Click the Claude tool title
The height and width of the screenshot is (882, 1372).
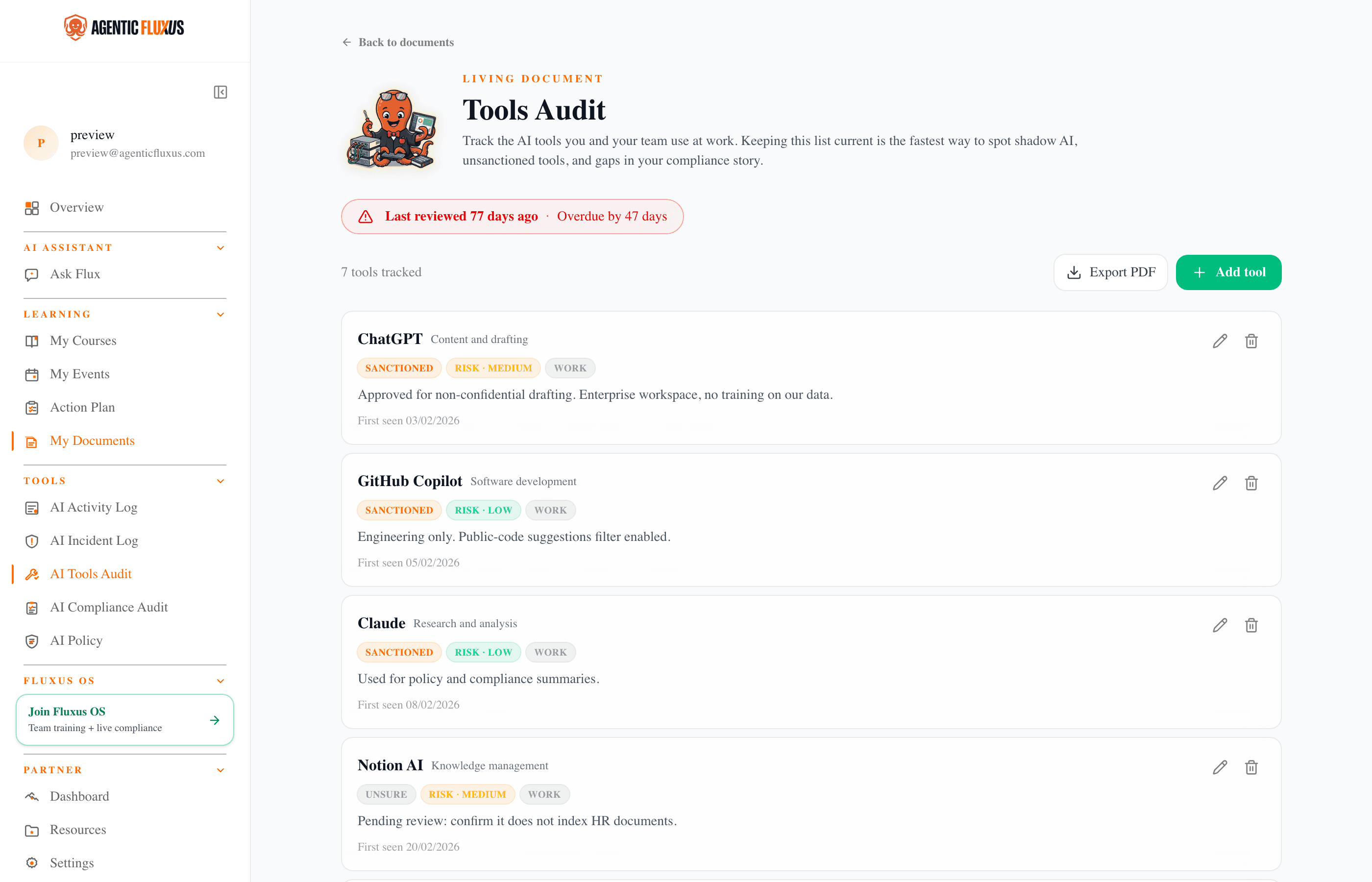pyautogui.click(x=381, y=623)
